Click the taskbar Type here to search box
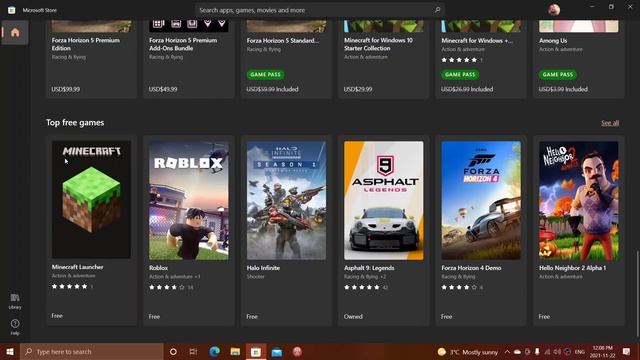The width and height of the screenshot is (640, 360). pyautogui.click(x=92, y=351)
